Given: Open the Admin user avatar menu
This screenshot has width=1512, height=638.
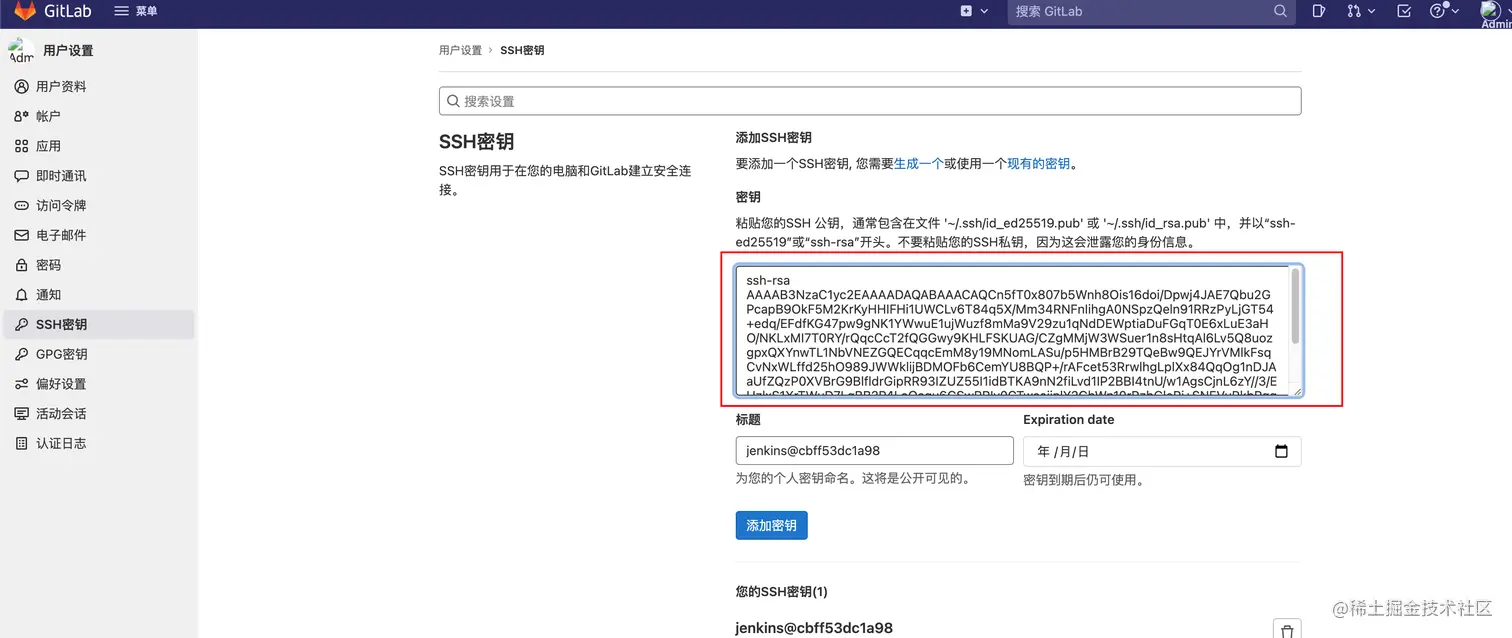Looking at the screenshot, I should pos(1495,12).
